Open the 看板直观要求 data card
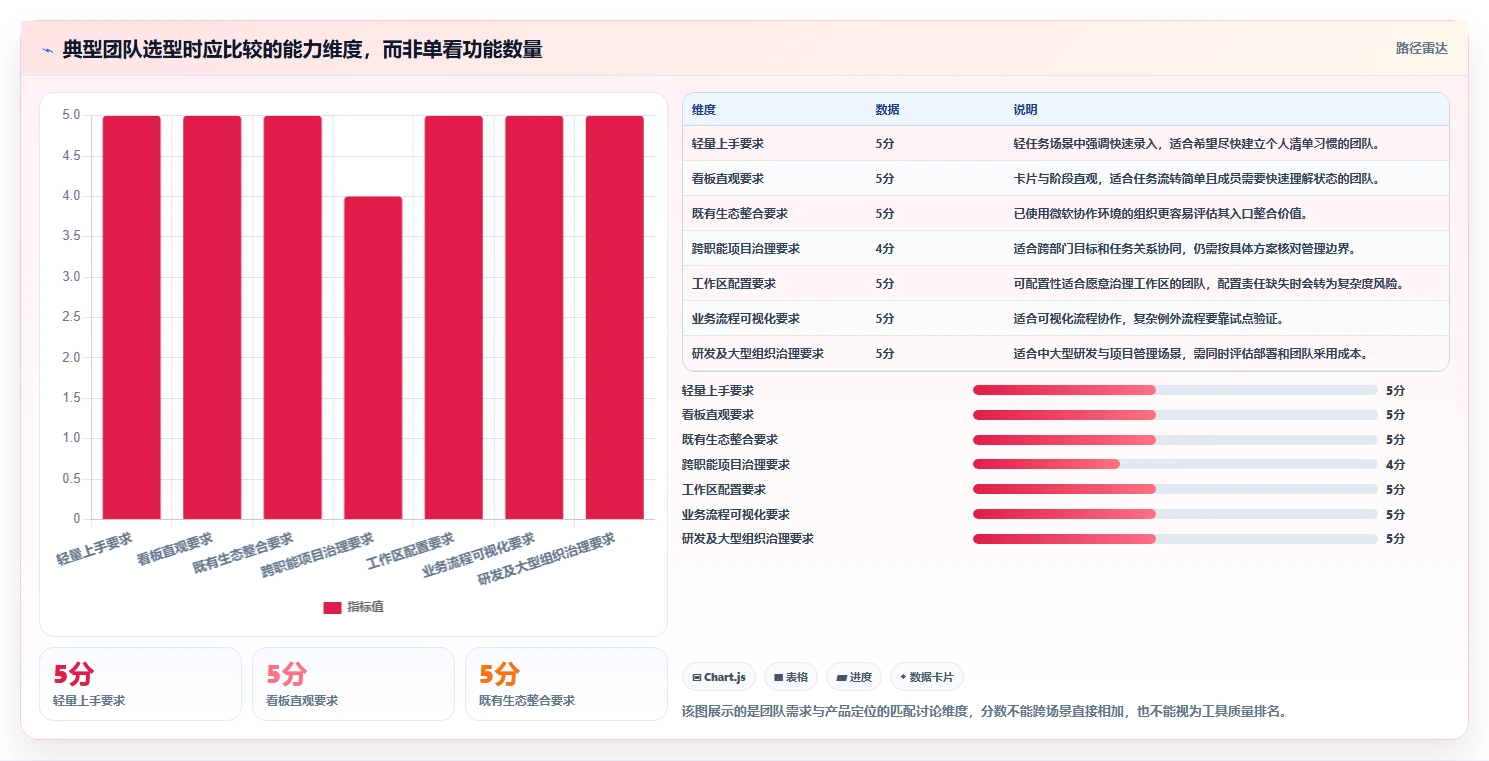This screenshot has height=761, width=1489. pyautogui.click(x=353, y=684)
